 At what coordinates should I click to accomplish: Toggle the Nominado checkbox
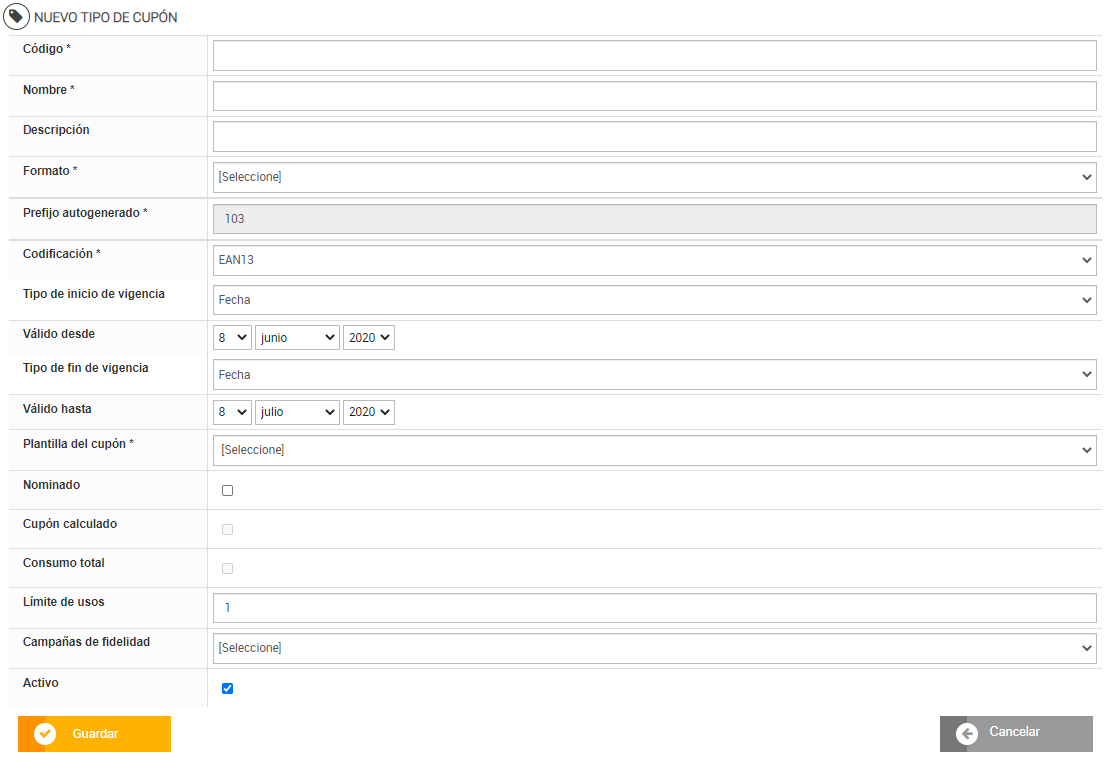click(x=228, y=491)
